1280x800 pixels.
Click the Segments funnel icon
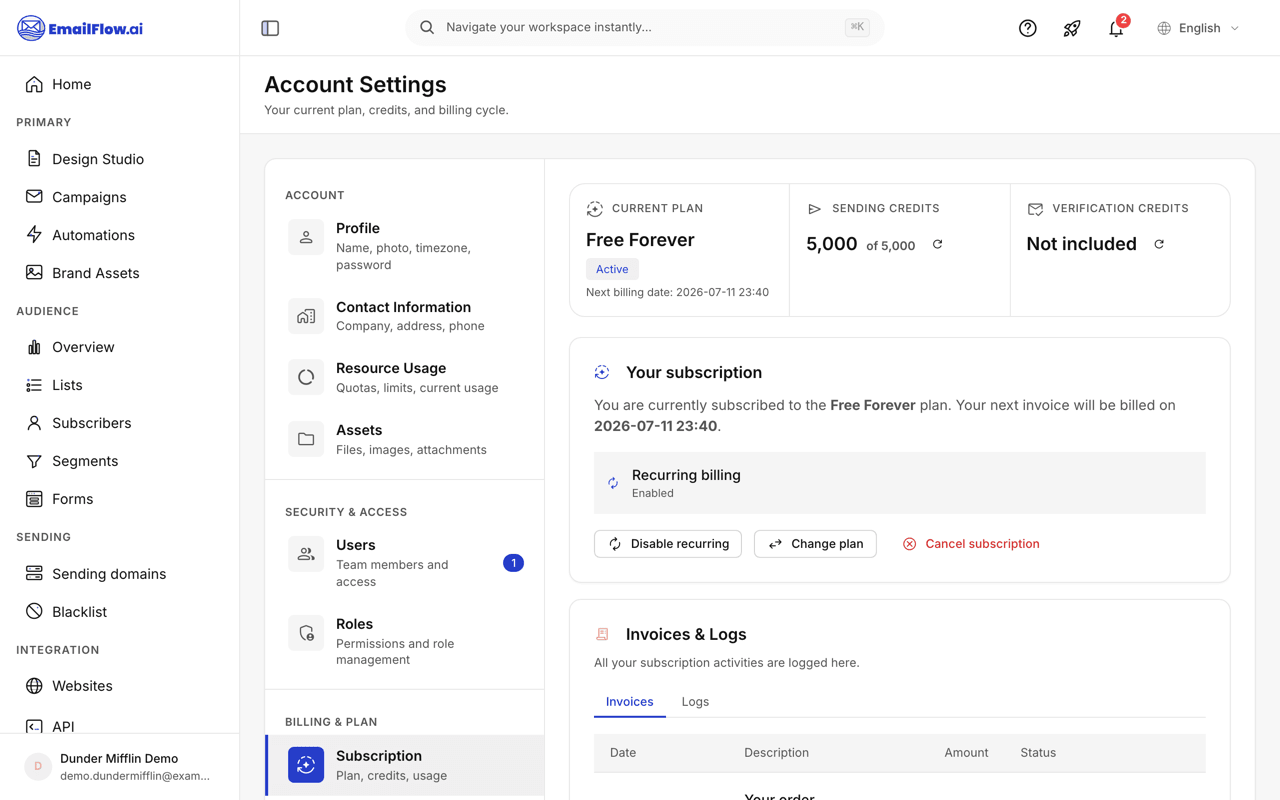[34, 461]
